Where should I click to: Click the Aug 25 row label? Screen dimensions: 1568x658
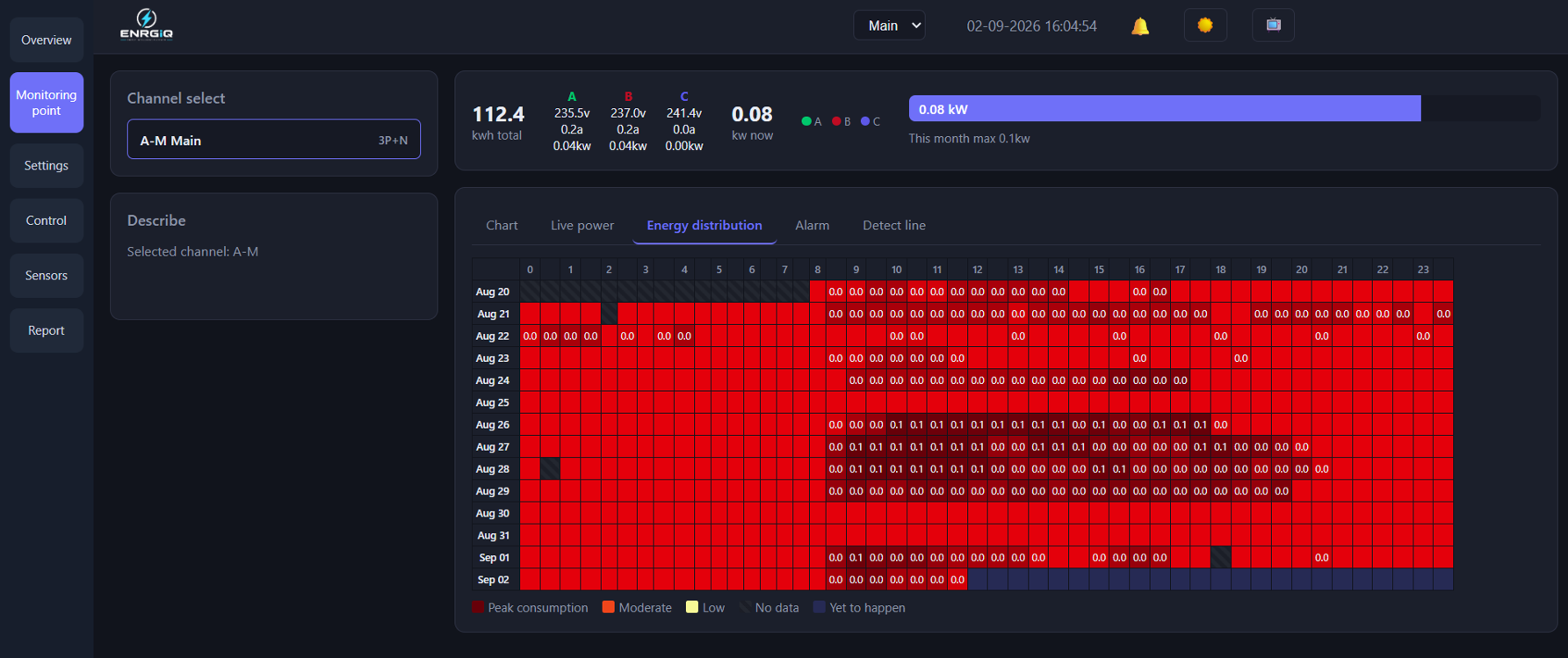493,402
